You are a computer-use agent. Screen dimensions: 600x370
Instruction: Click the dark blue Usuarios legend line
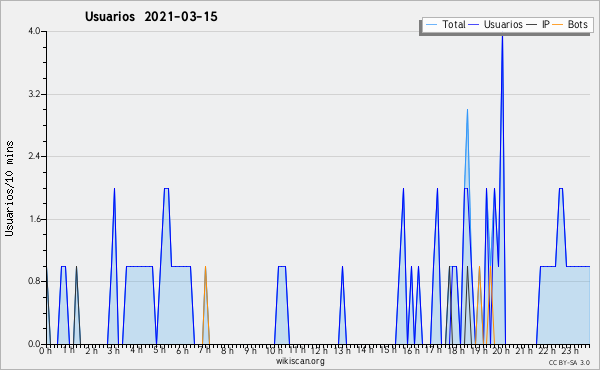[x=474, y=25]
